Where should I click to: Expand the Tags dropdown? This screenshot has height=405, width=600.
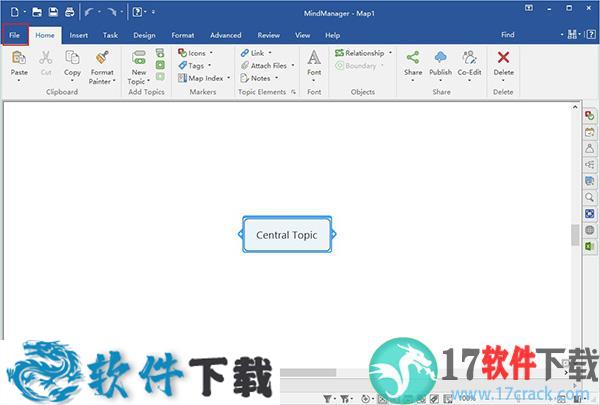point(193,66)
